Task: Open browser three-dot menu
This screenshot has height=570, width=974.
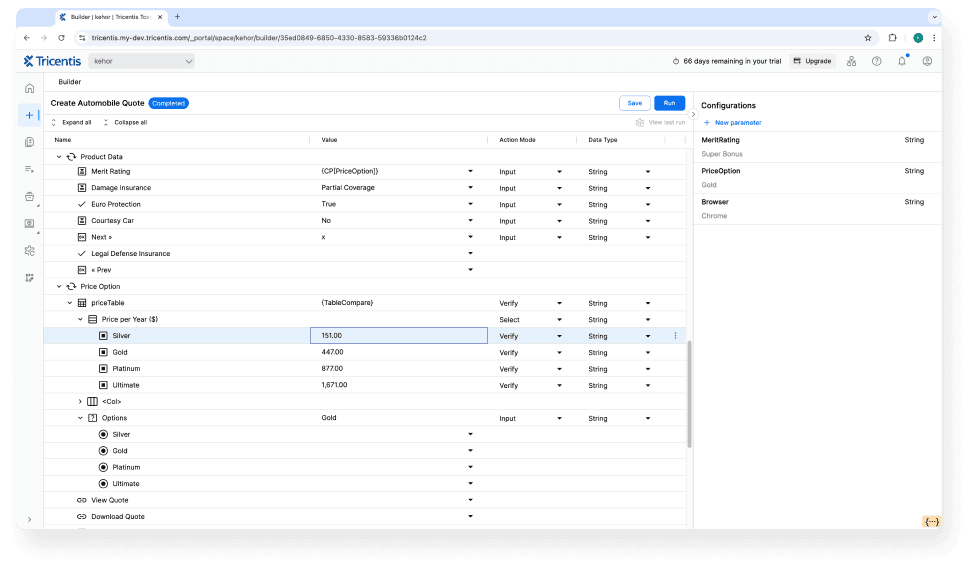Action: click(x=934, y=38)
